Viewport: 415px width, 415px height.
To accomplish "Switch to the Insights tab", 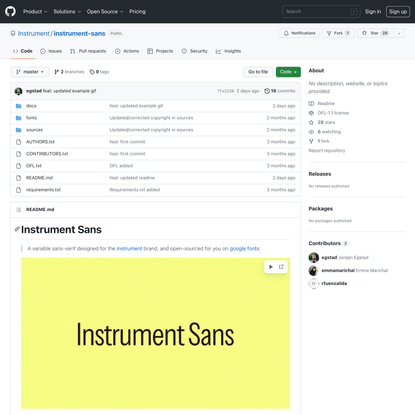I will point(228,51).
